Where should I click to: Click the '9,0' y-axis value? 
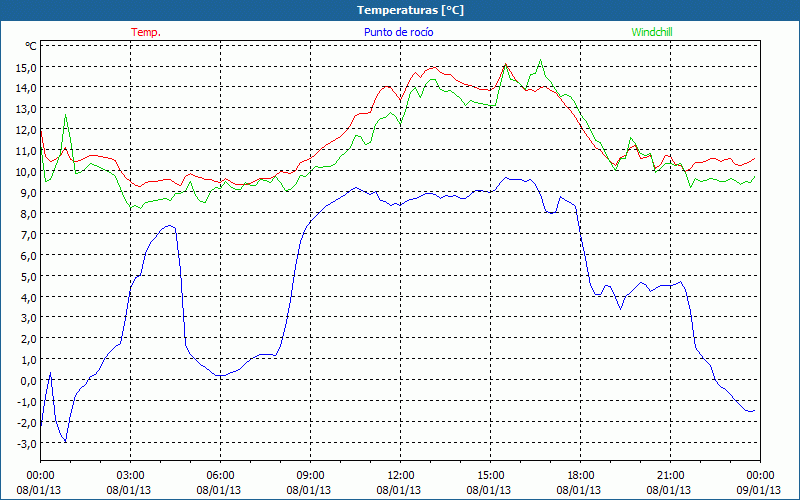point(29,193)
